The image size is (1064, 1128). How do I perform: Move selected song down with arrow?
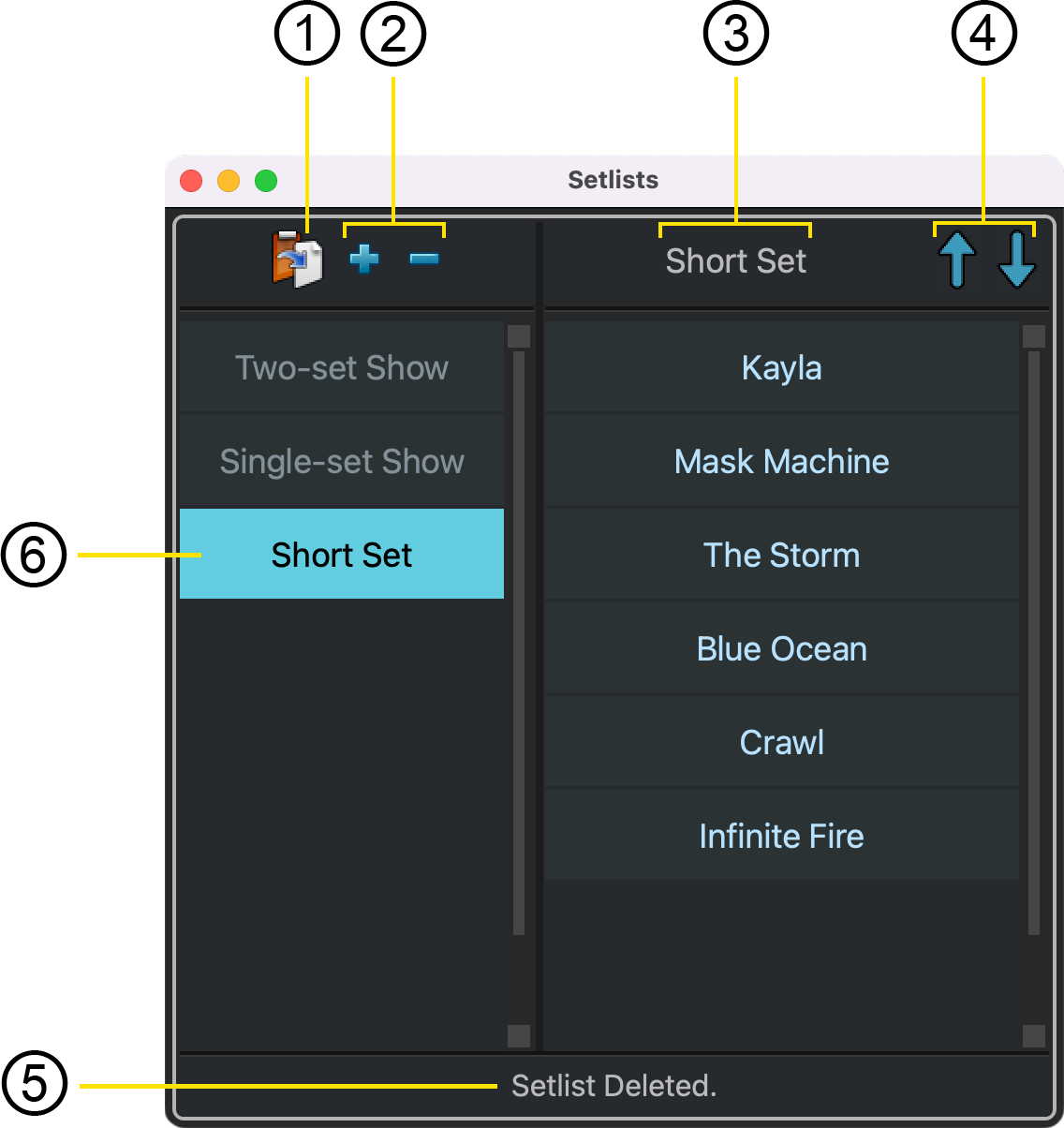[x=1016, y=260]
